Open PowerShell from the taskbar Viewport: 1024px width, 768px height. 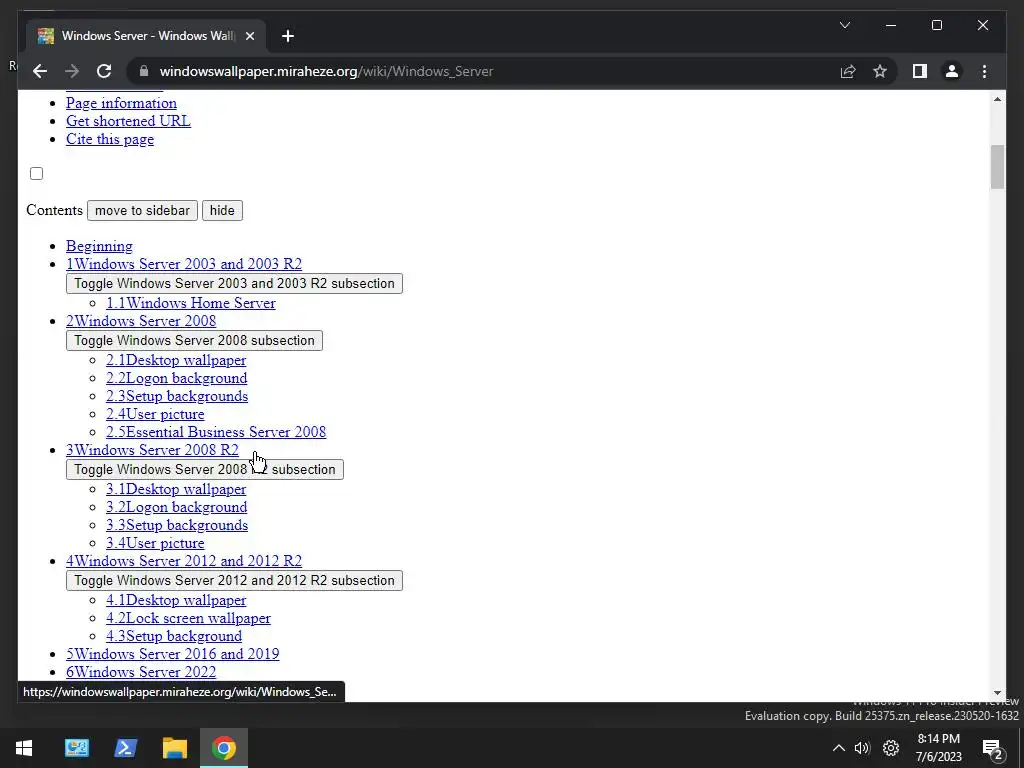click(x=125, y=748)
